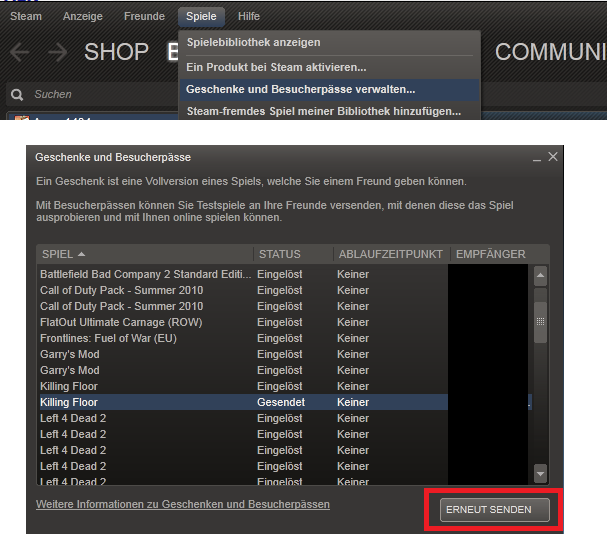The width and height of the screenshot is (607, 536).
Task: Open the Hilfe menu
Action: (x=249, y=16)
